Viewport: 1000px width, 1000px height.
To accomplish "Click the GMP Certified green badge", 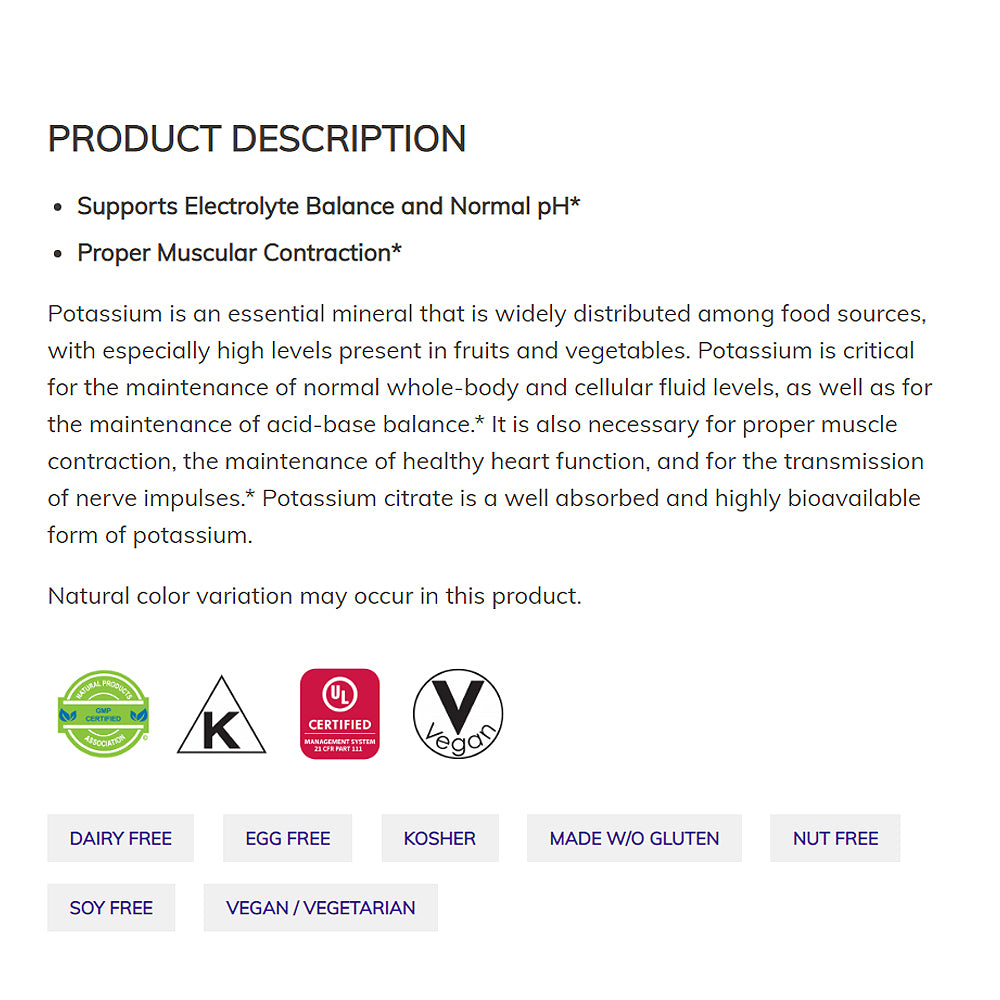I will click(x=103, y=714).
